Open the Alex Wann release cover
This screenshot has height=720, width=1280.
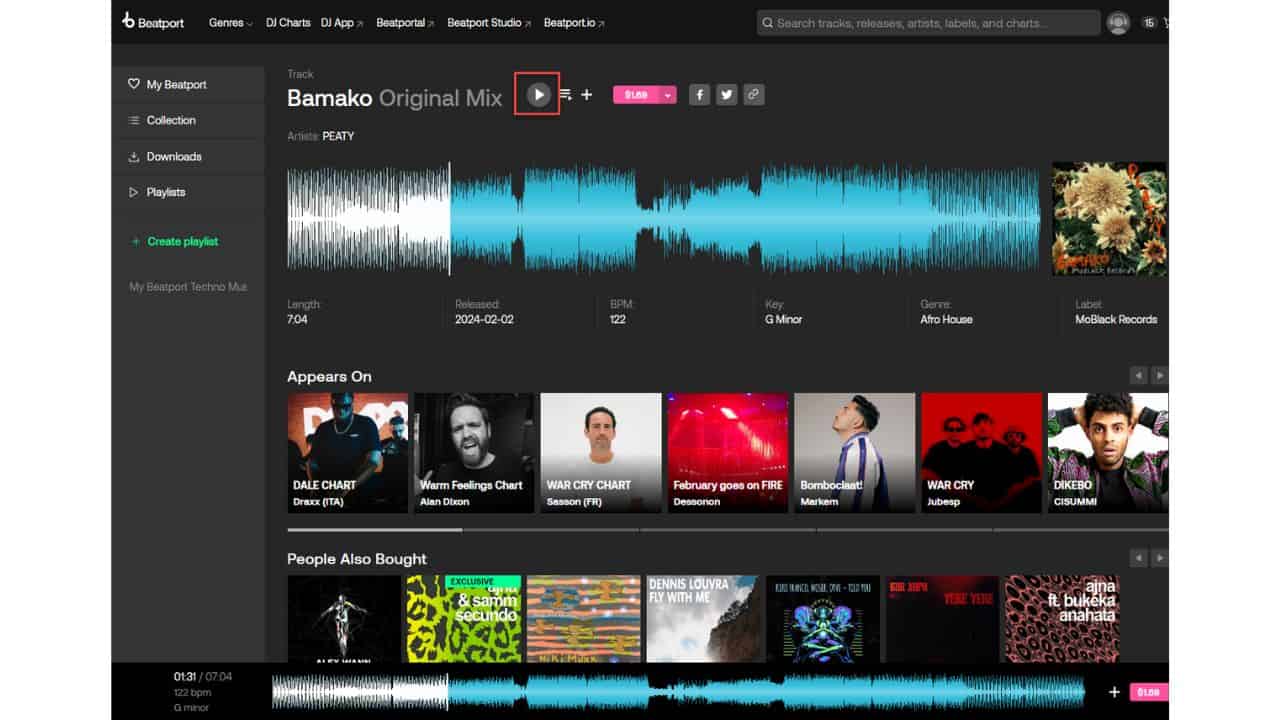[x=344, y=618]
